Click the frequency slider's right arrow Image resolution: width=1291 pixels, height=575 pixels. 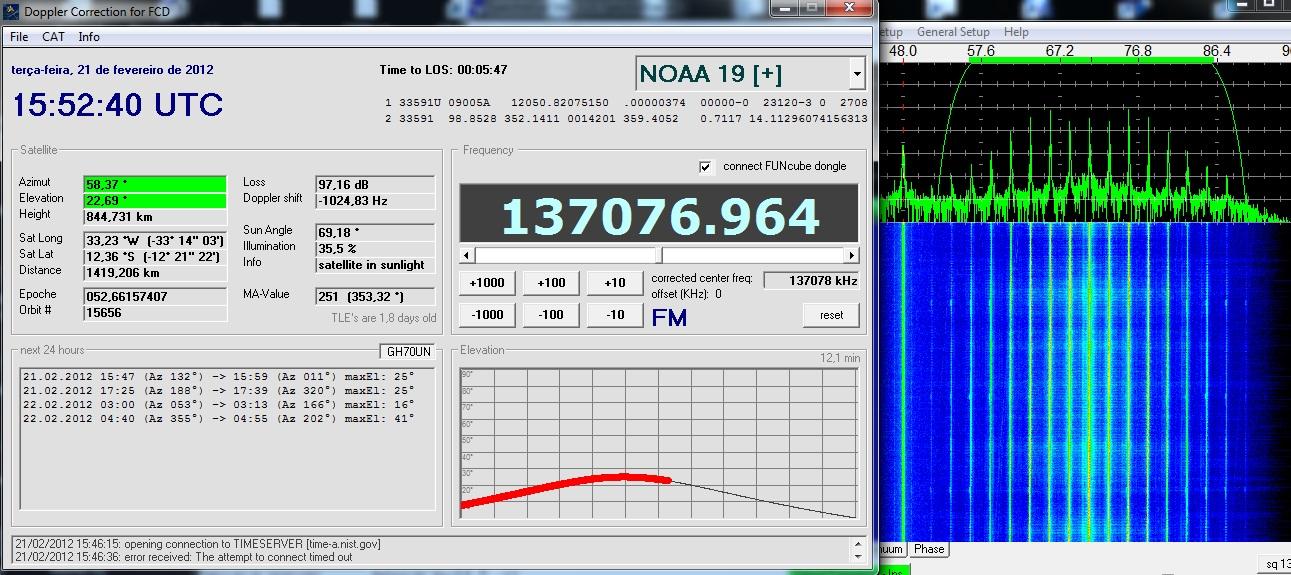(x=851, y=255)
